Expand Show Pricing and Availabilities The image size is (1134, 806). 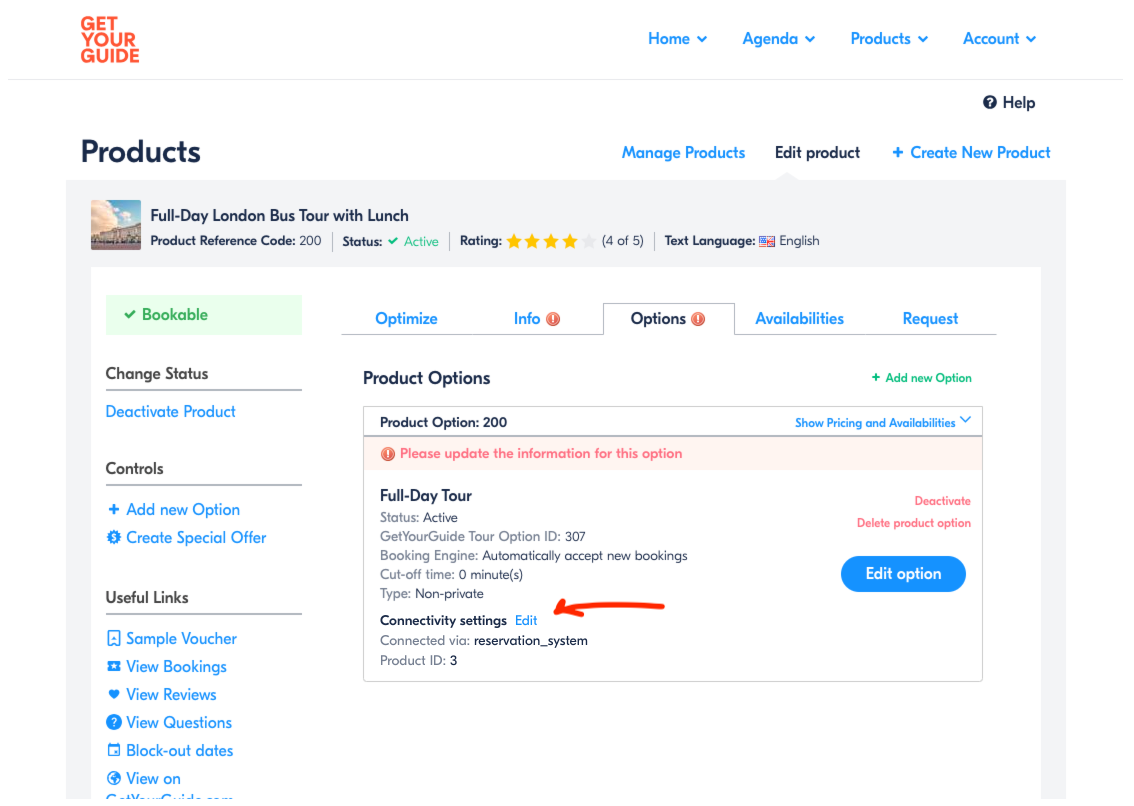point(882,423)
